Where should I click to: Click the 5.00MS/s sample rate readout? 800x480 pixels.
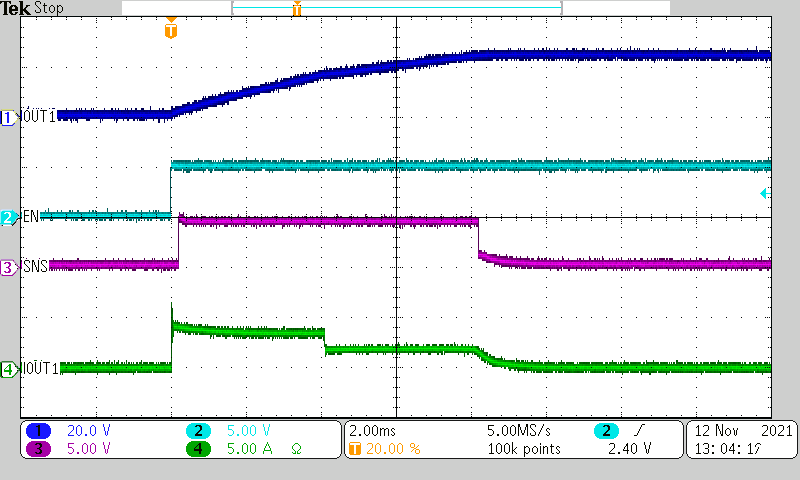click(x=519, y=431)
